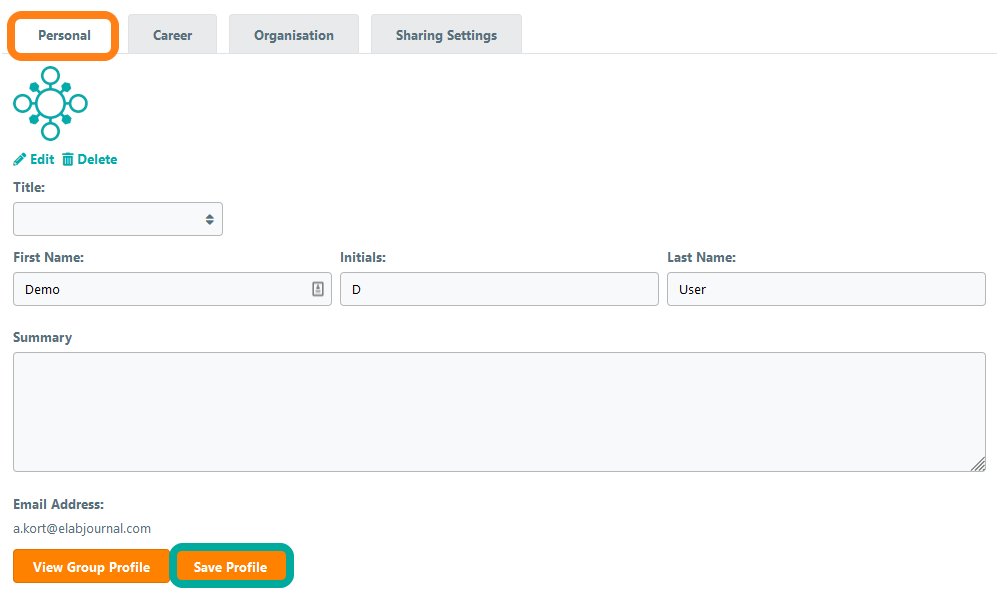Click the contact card icon in First Name
Screen dimensions: 997x602
pos(317,289)
